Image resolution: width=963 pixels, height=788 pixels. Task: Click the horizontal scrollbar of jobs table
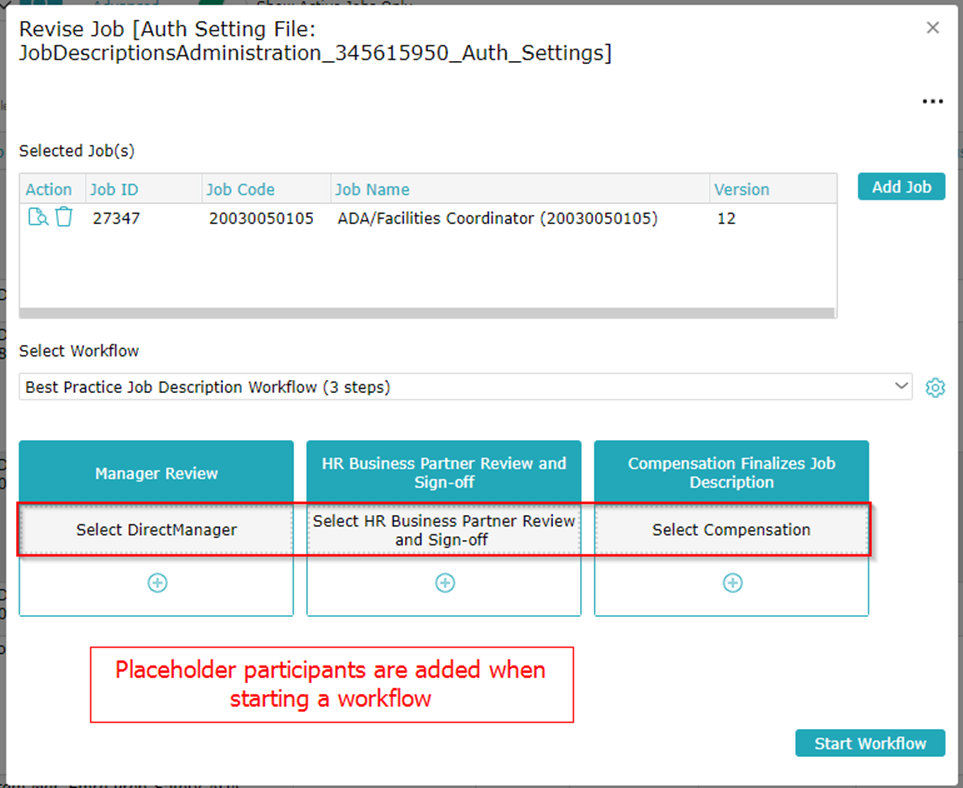[427, 313]
